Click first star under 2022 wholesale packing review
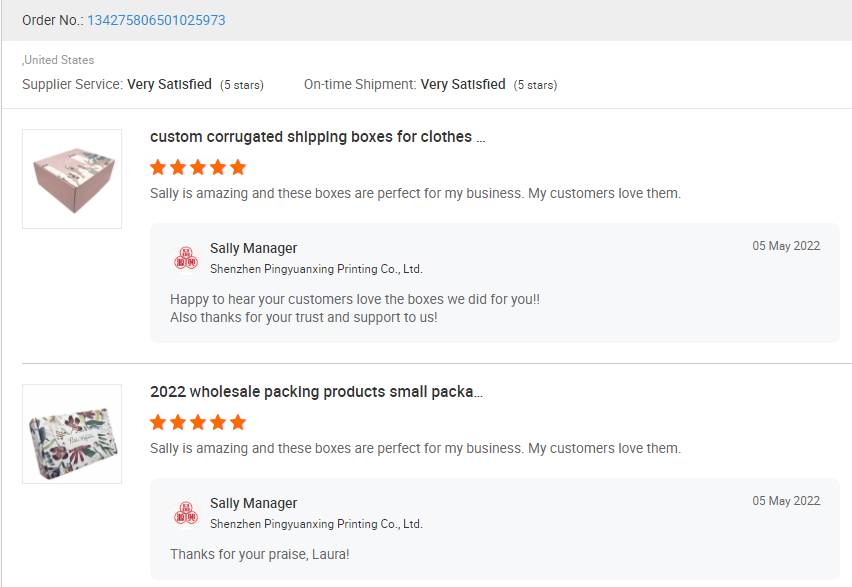This screenshot has width=852, height=587. point(158,422)
